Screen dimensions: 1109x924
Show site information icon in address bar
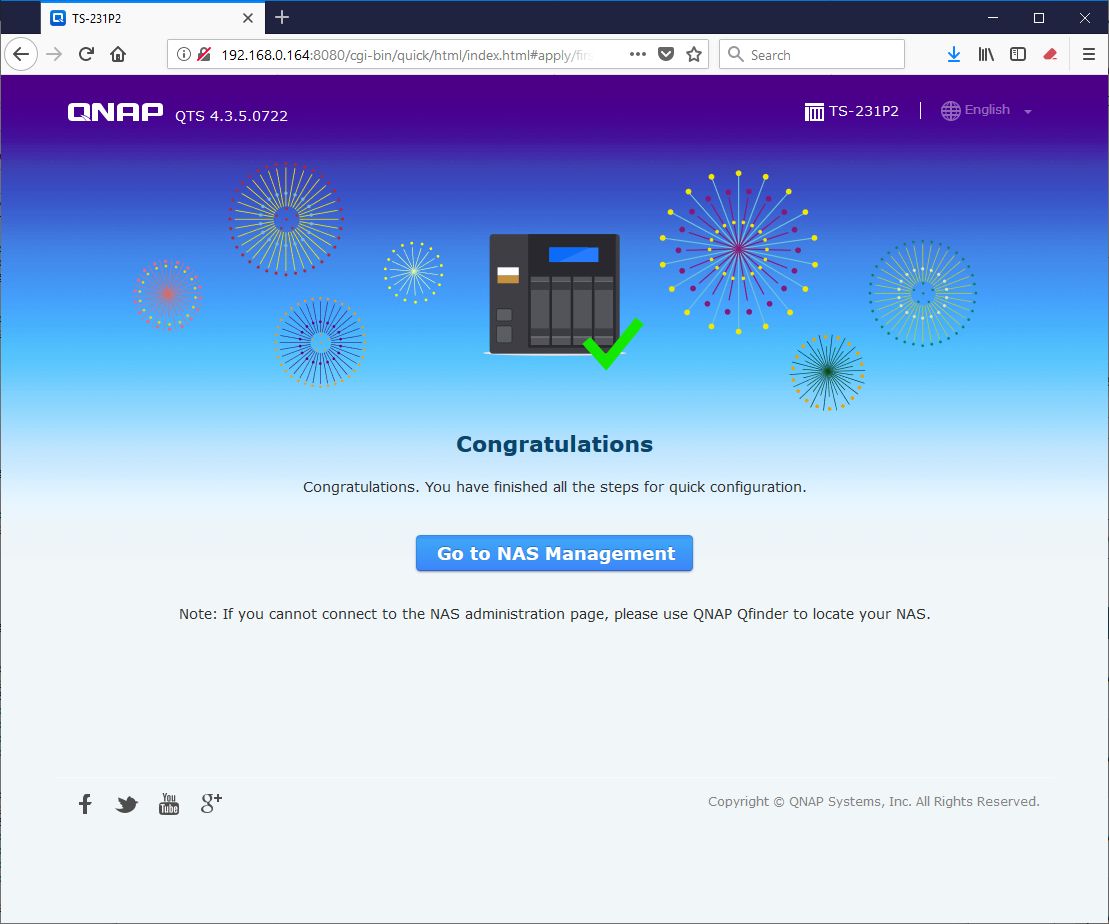(183, 54)
